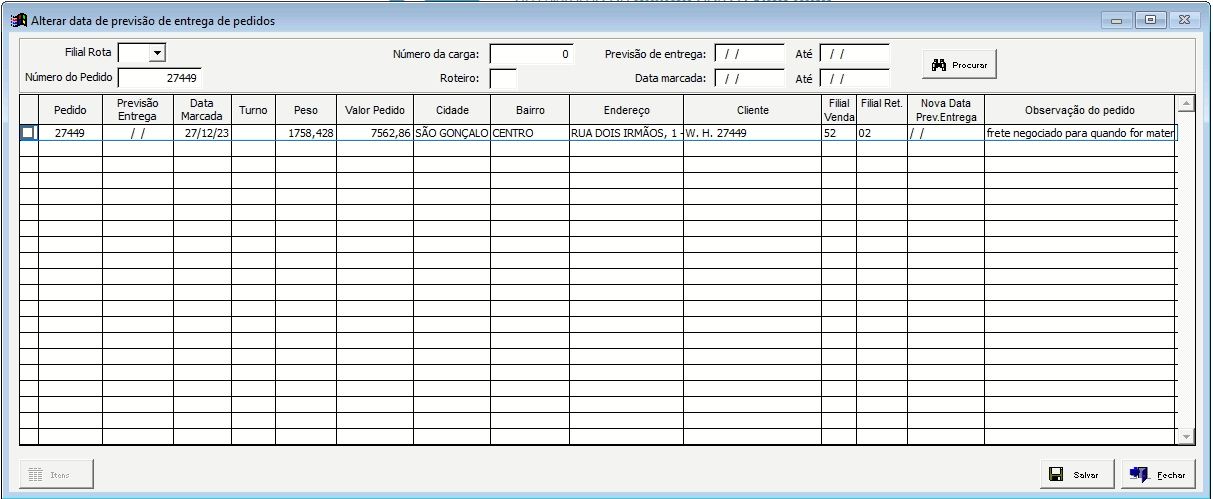
Task: Focus the Número da carga field
Action: 531,54
